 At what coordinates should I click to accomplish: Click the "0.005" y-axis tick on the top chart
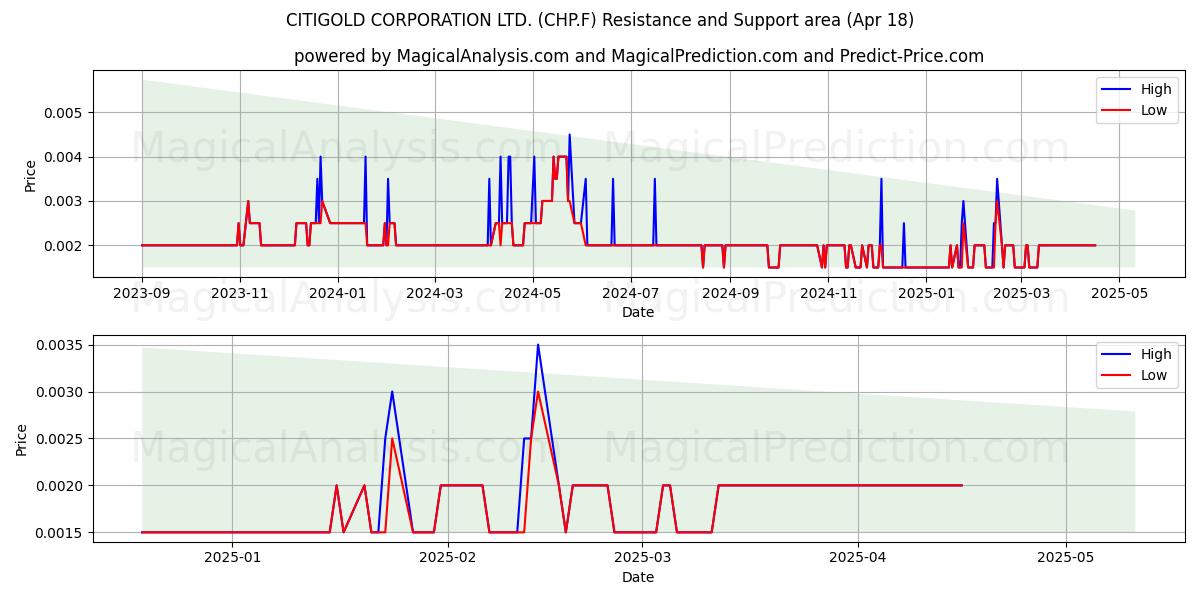coord(63,113)
